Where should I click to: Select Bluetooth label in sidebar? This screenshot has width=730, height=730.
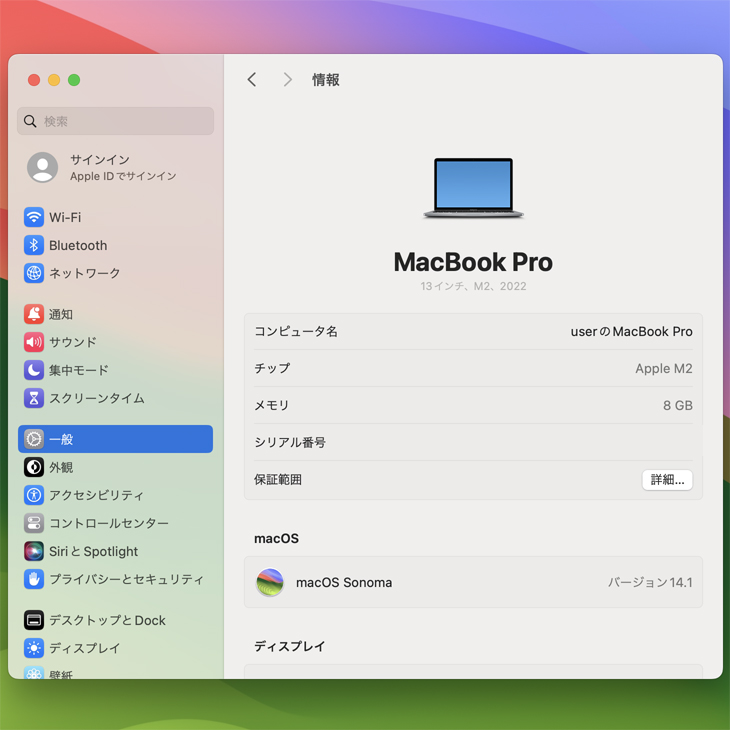tap(78, 245)
